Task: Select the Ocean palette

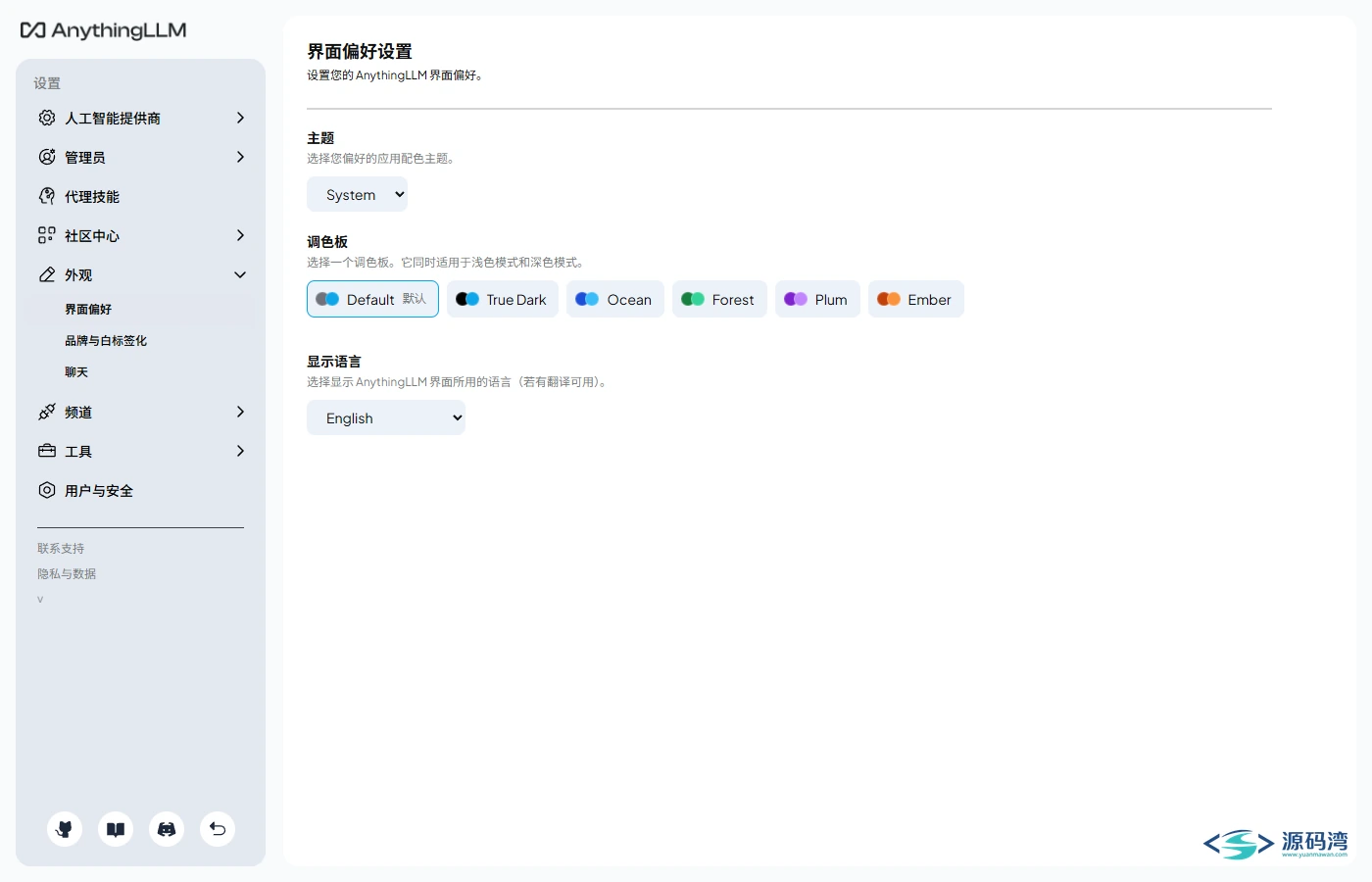Action: pyautogui.click(x=614, y=299)
